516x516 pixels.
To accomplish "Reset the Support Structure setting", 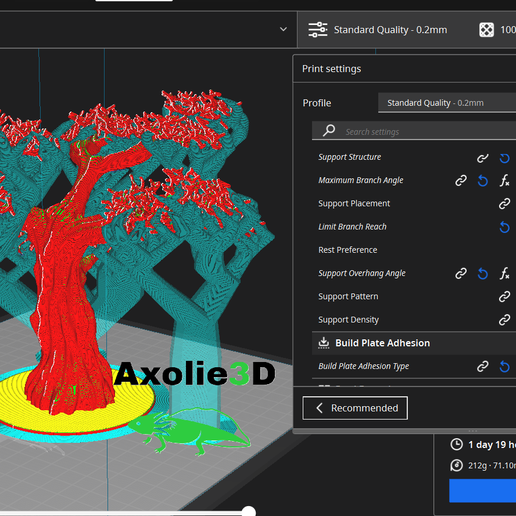I will tap(504, 158).
